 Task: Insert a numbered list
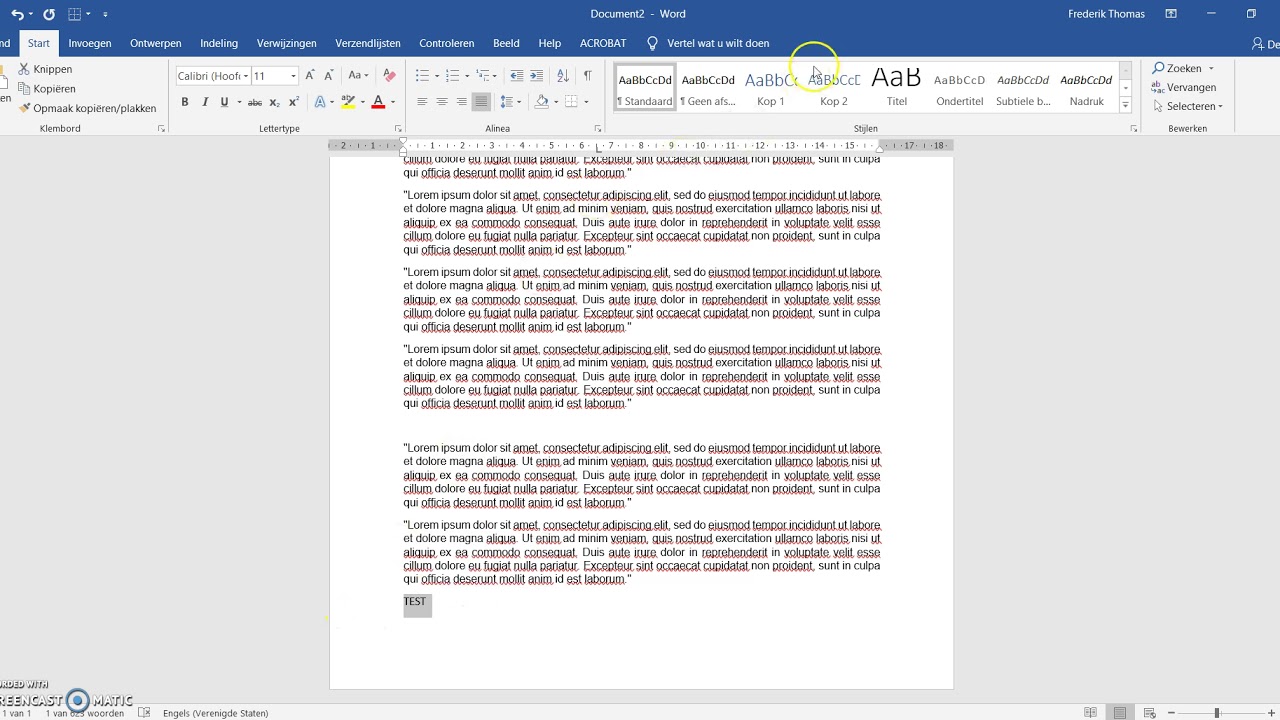pyautogui.click(x=452, y=76)
